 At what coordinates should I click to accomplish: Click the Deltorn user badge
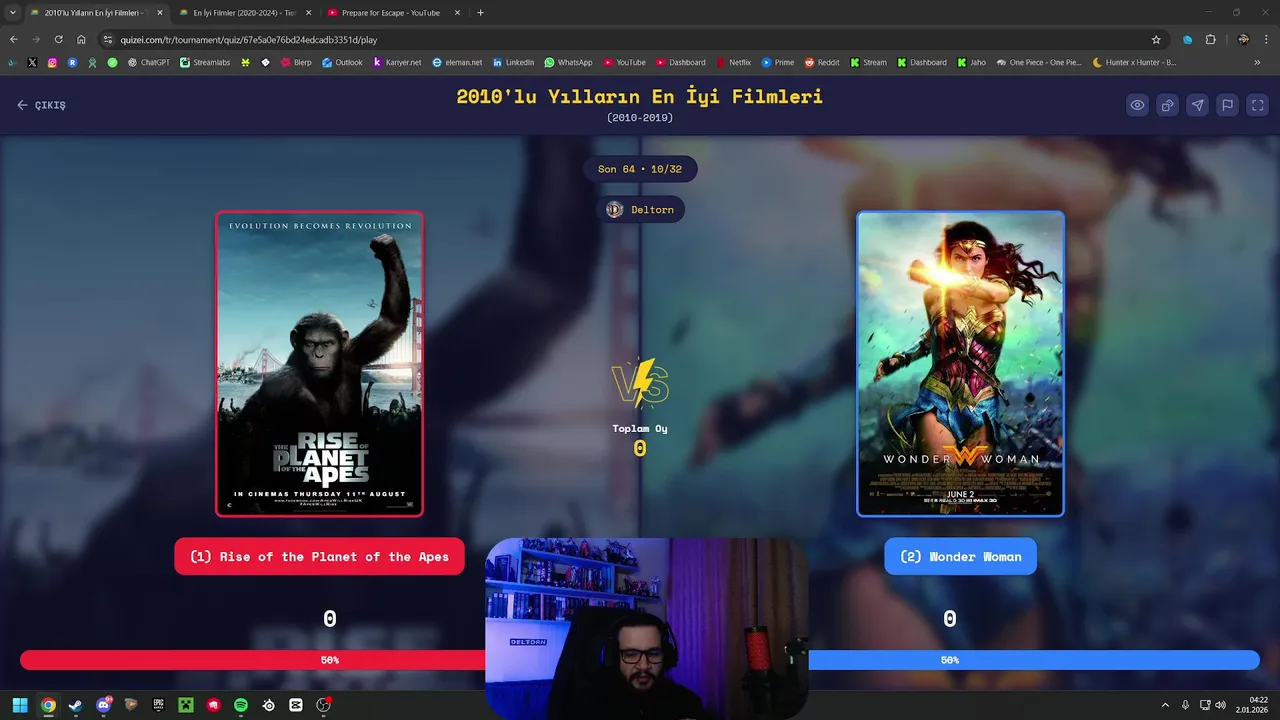[640, 209]
